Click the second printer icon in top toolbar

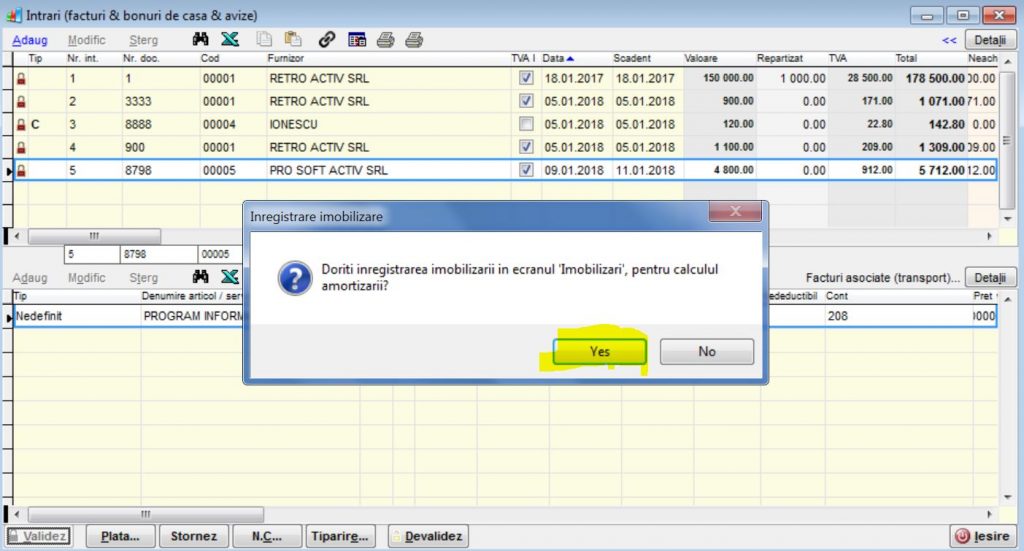pyautogui.click(x=414, y=40)
